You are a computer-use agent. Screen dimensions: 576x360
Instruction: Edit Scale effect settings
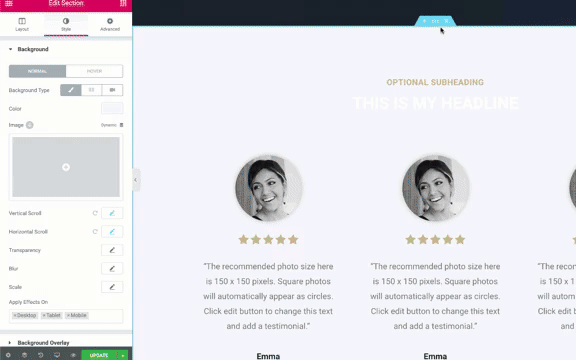point(112,287)
